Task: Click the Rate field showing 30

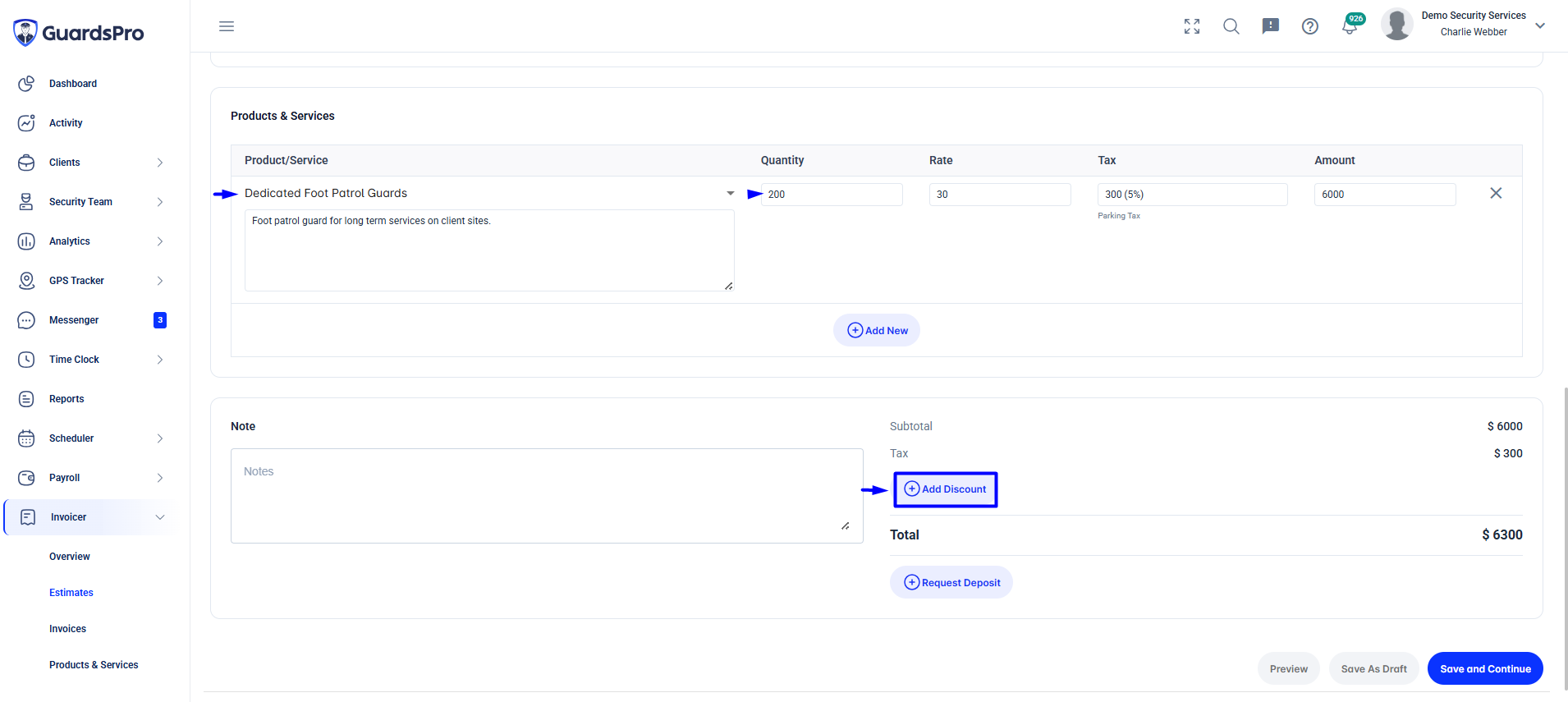Action: point(1000,195)
